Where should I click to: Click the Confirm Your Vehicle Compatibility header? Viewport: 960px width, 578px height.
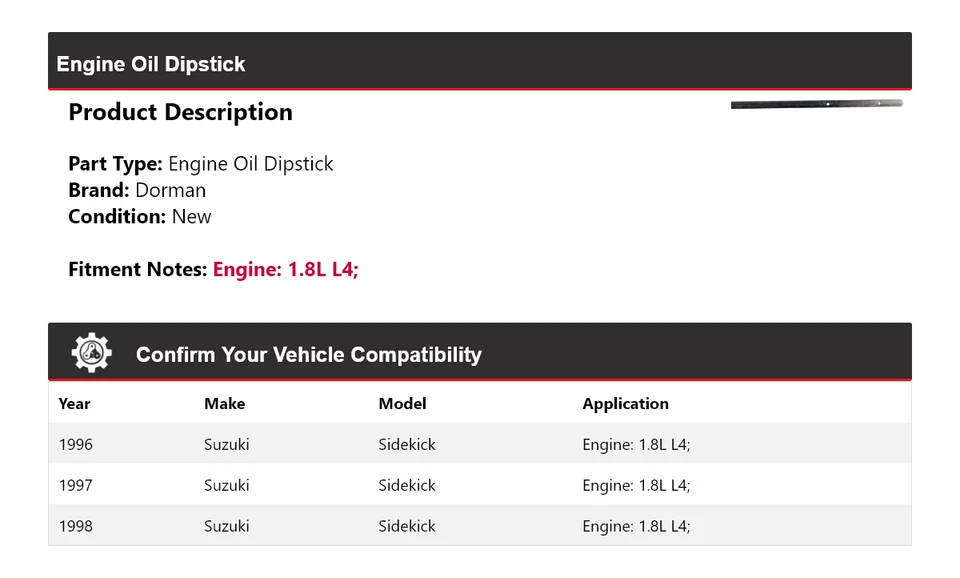pos(308,355)
